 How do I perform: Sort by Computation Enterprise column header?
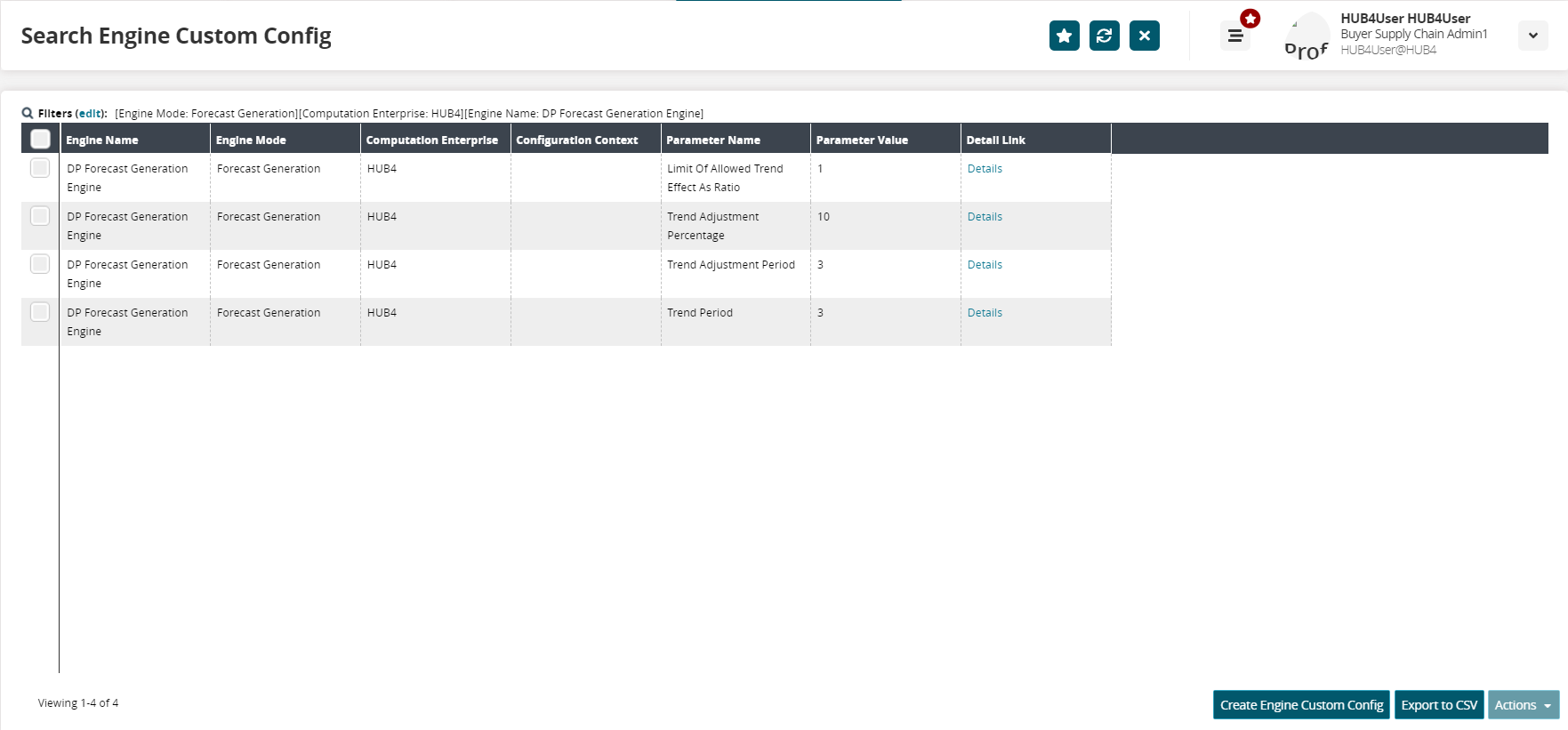pyautogui.click(x=436, y=140)
